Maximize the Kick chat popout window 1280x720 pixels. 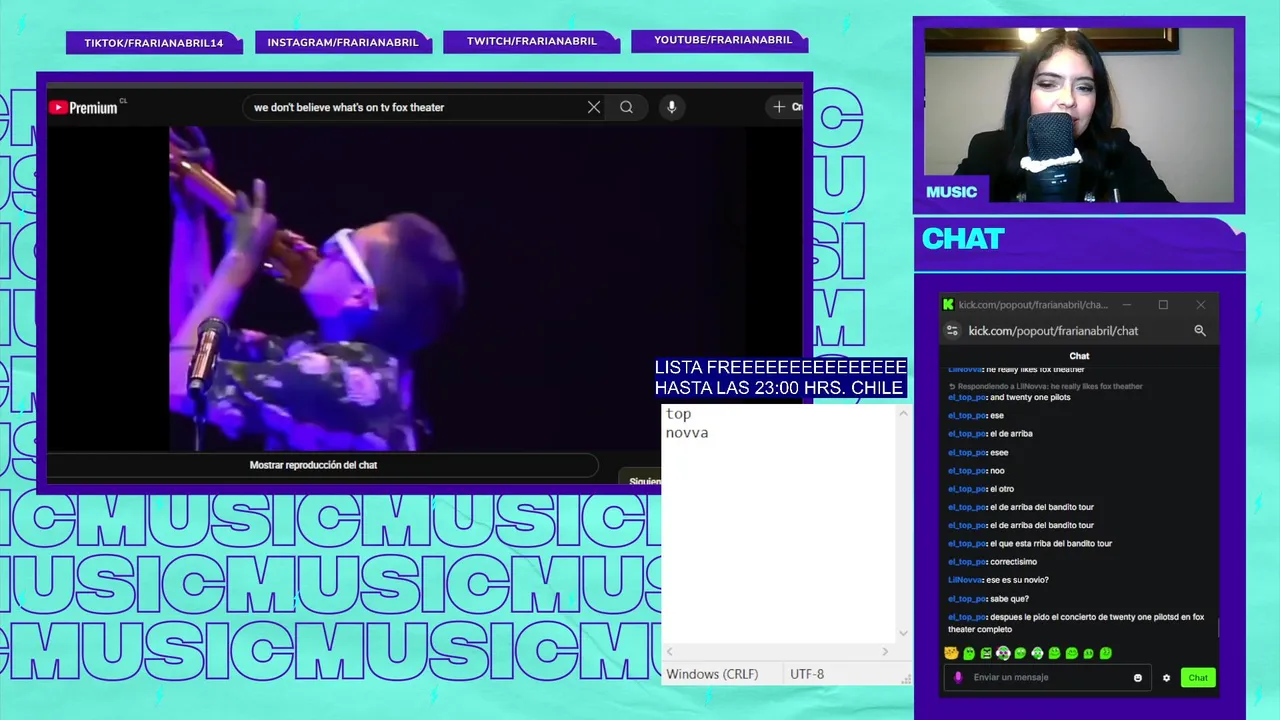click(1163, 305)
